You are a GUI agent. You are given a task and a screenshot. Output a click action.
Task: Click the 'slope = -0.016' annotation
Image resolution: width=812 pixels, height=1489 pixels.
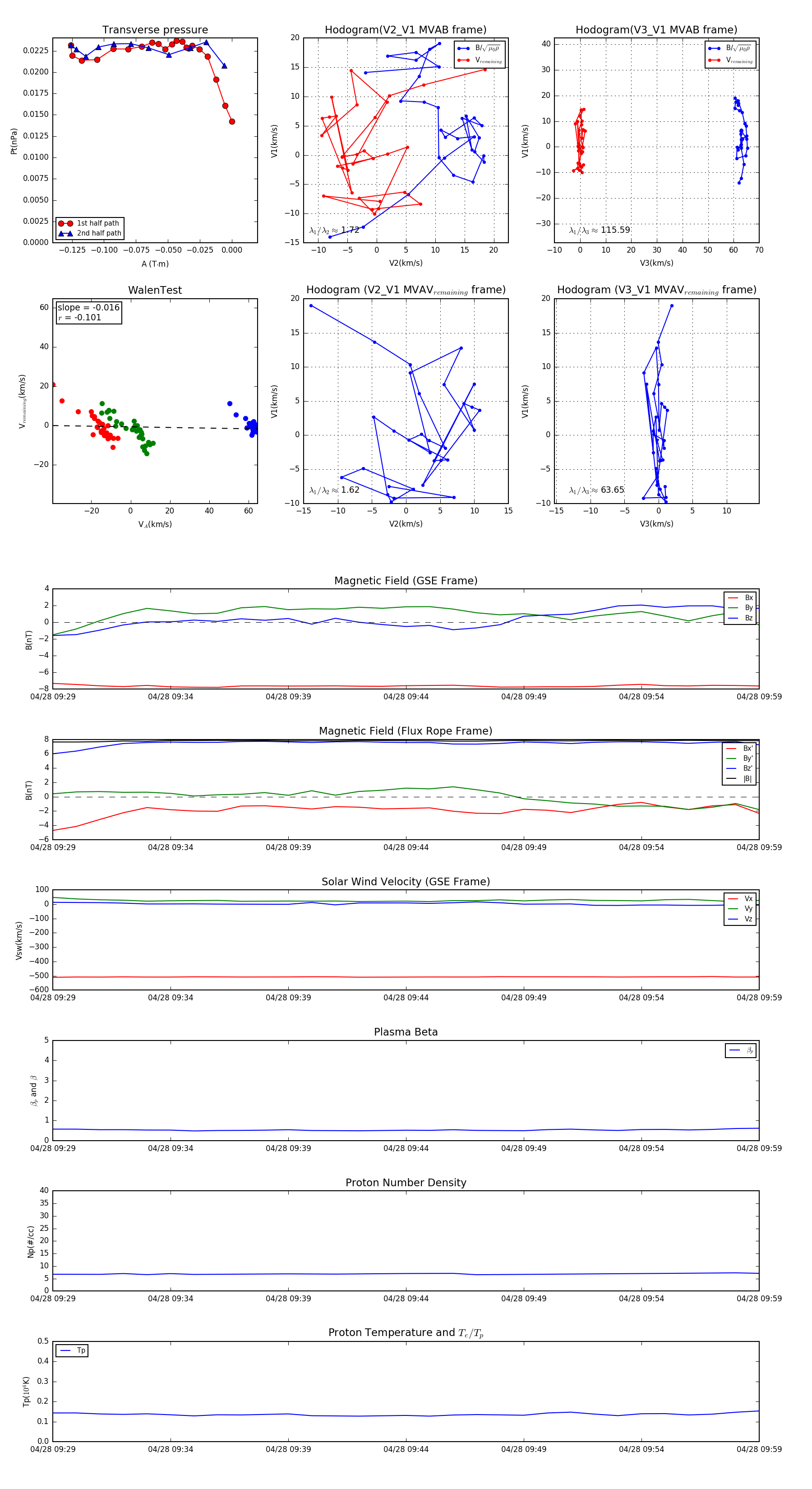(88, 308)
